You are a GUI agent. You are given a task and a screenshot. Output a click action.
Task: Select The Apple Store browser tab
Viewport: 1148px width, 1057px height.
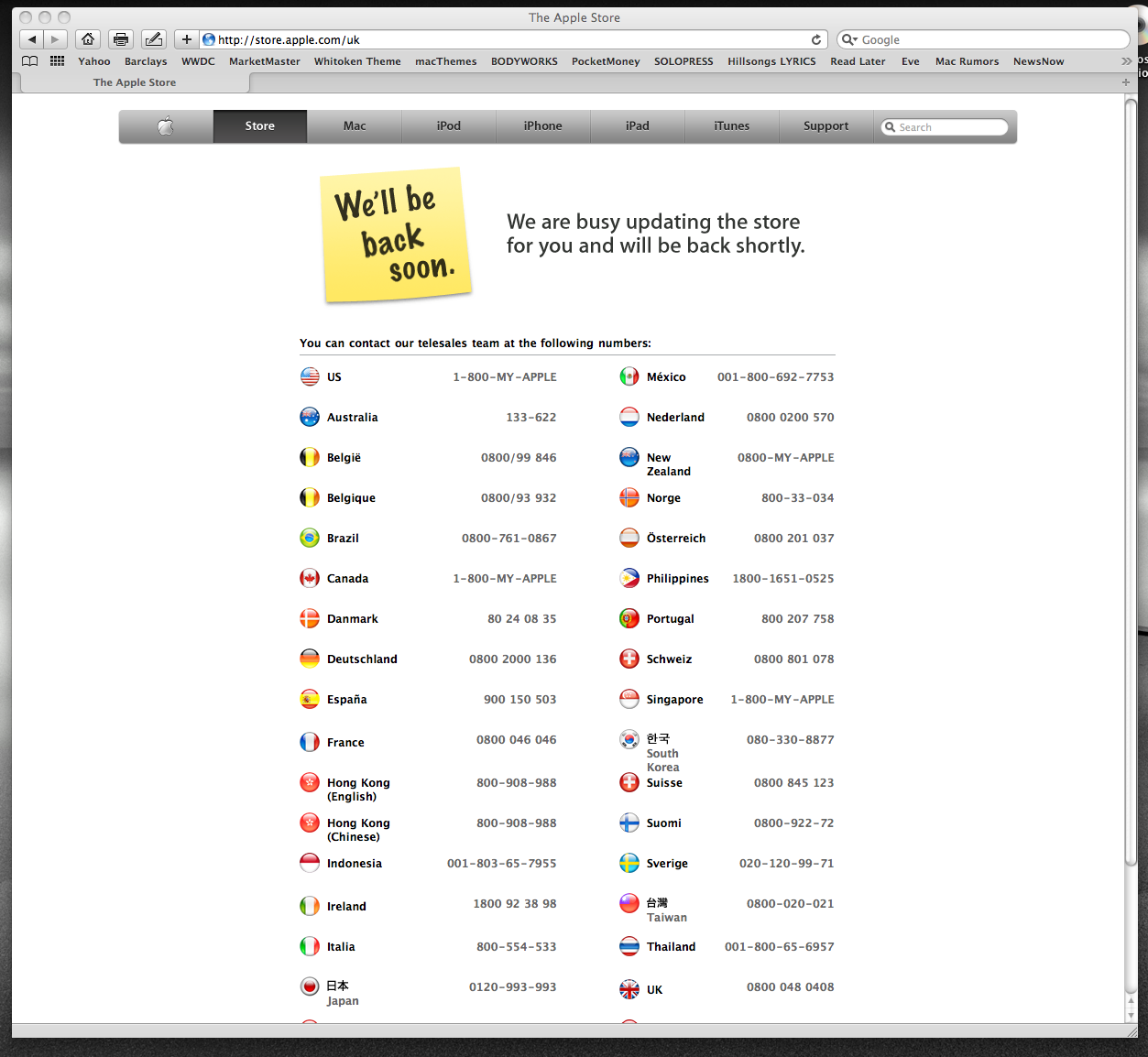135,82
